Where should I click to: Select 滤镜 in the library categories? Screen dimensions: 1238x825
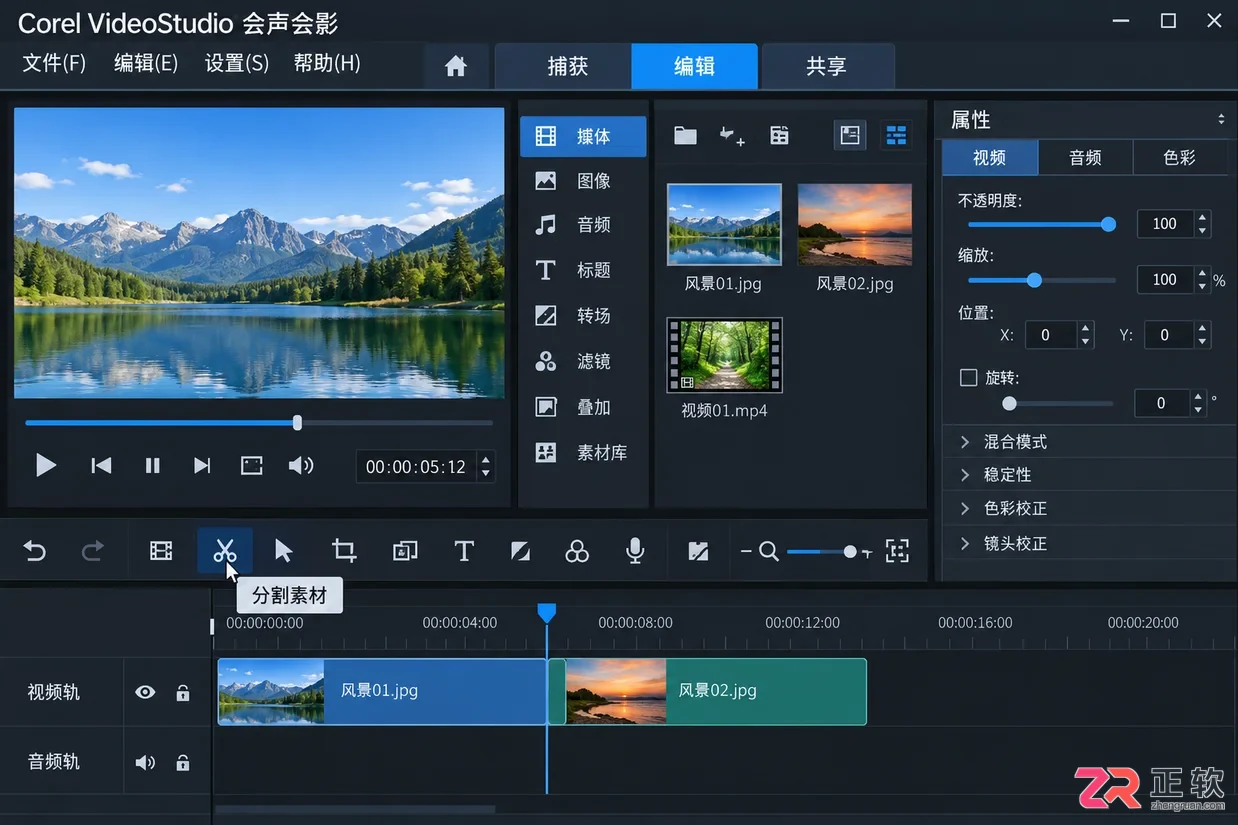click(584, 362)
